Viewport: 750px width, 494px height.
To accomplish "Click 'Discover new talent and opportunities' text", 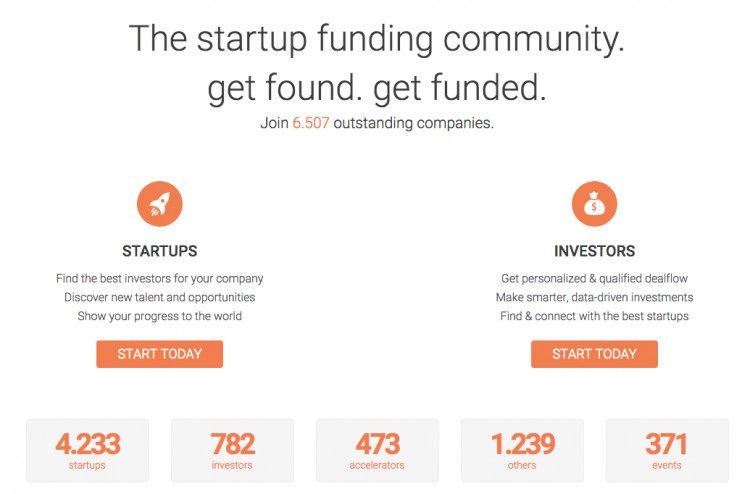I will point(160,297).
